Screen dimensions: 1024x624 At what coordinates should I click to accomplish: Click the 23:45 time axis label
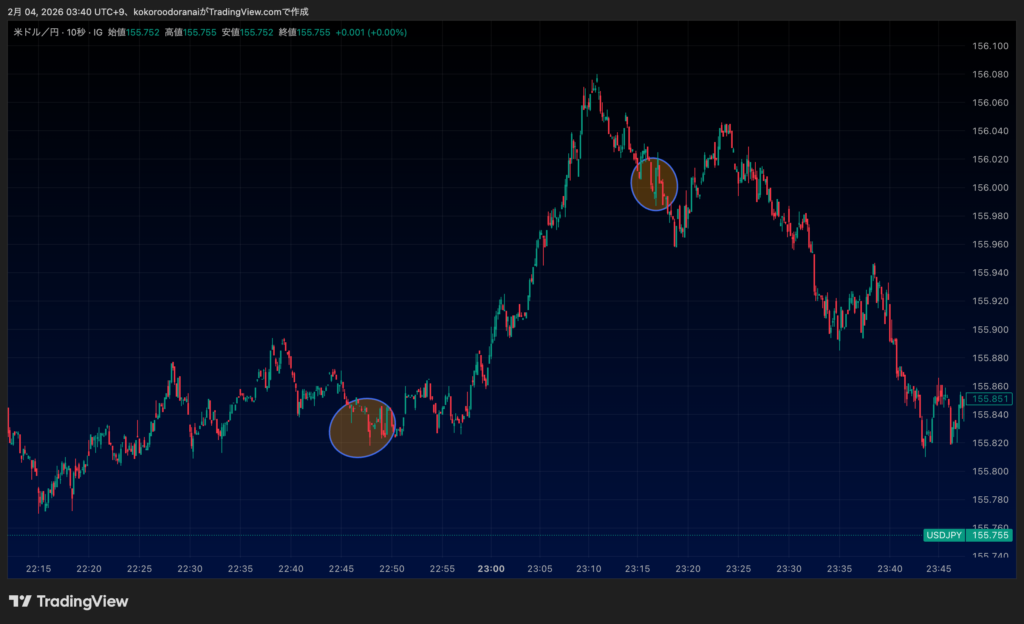(x=939, y=569)
